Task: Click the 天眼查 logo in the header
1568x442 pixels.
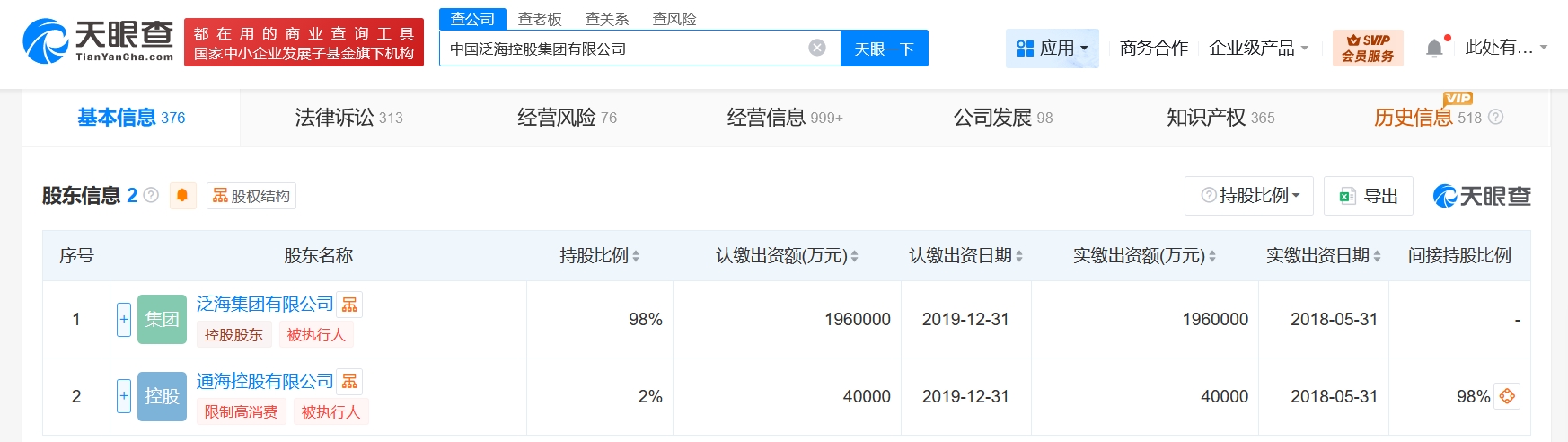Action: pyautogui.click(x=99, y=41)
